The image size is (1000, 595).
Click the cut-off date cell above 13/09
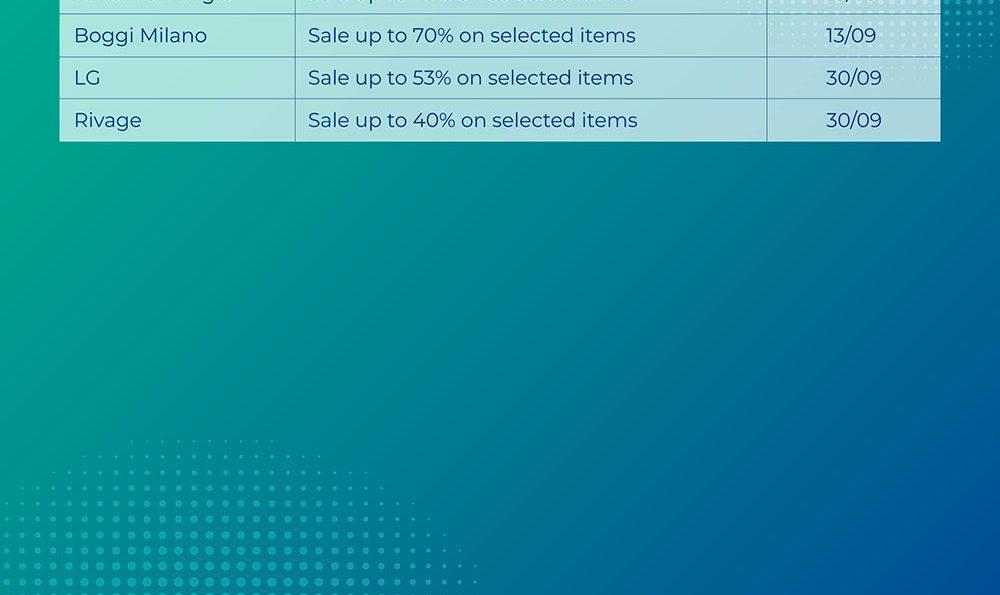853,5
